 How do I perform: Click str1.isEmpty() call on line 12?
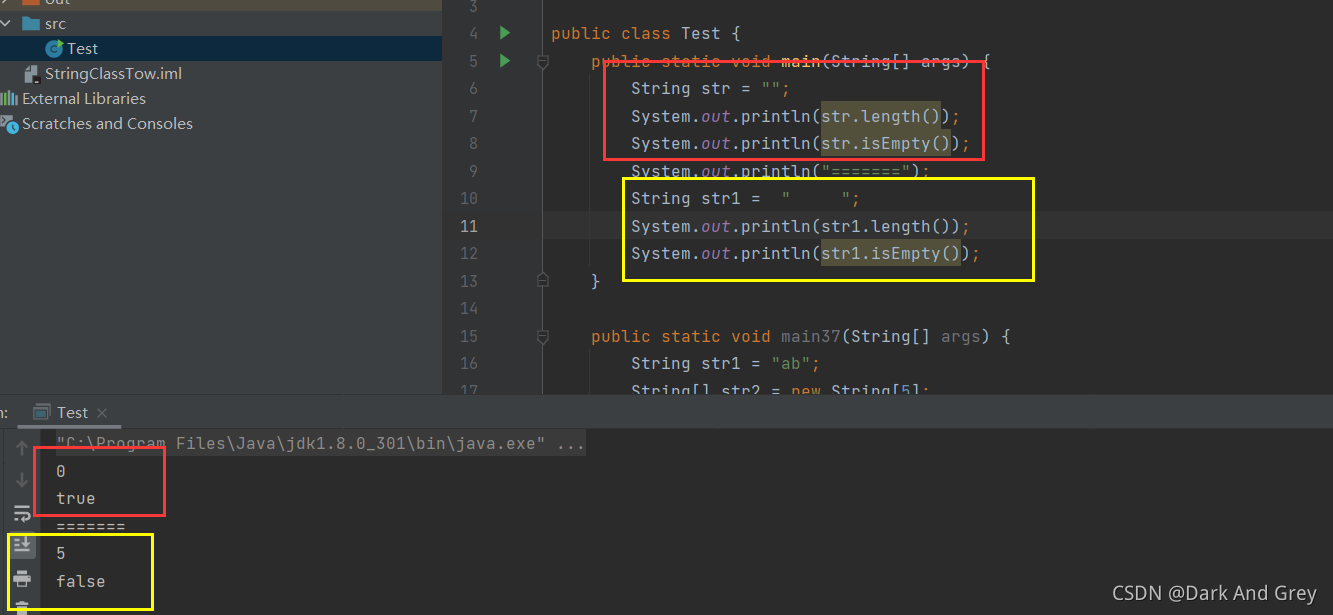coord(891,254)
